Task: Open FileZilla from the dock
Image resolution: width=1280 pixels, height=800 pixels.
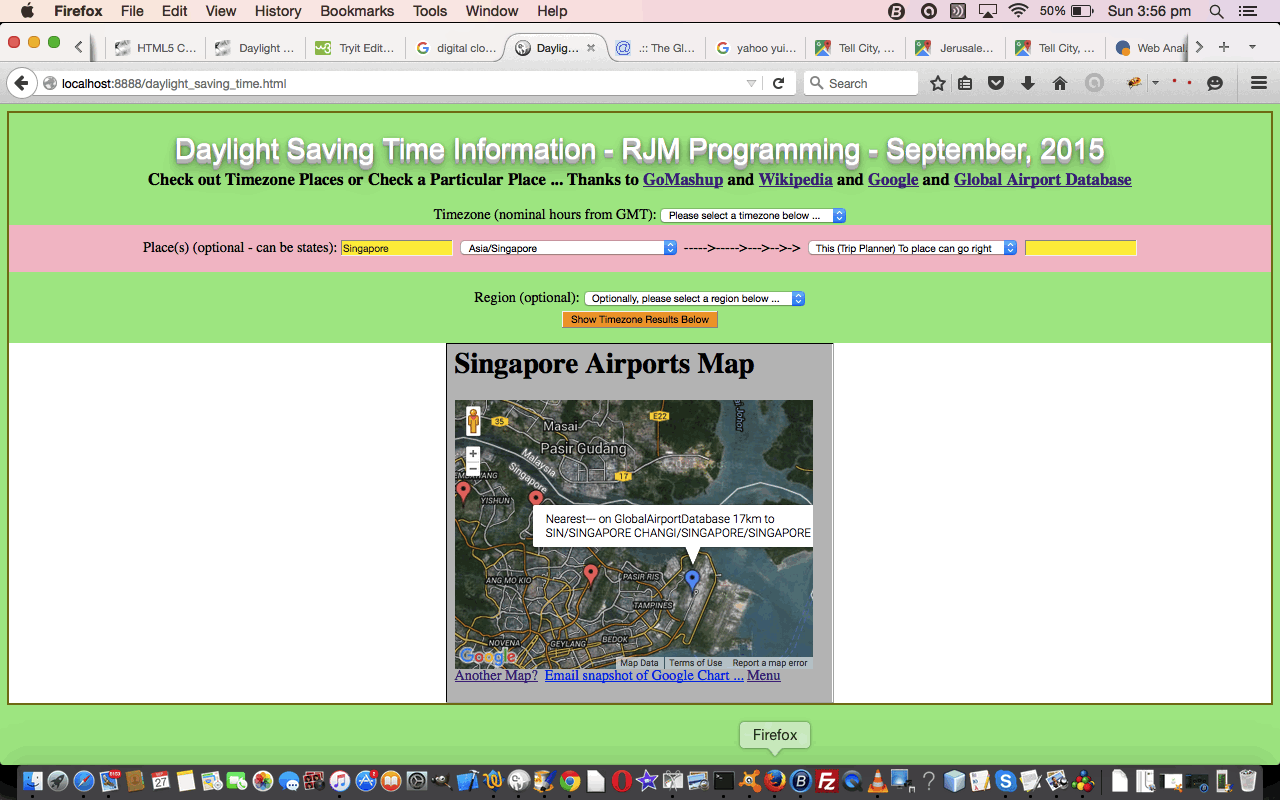Action: 826,781
